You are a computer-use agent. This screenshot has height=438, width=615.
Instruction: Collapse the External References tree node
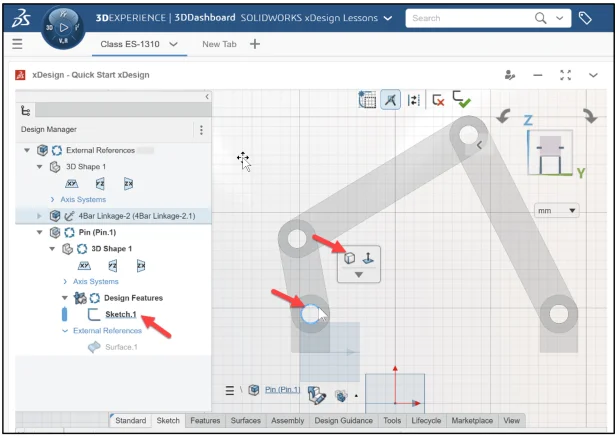click(28, 150)
